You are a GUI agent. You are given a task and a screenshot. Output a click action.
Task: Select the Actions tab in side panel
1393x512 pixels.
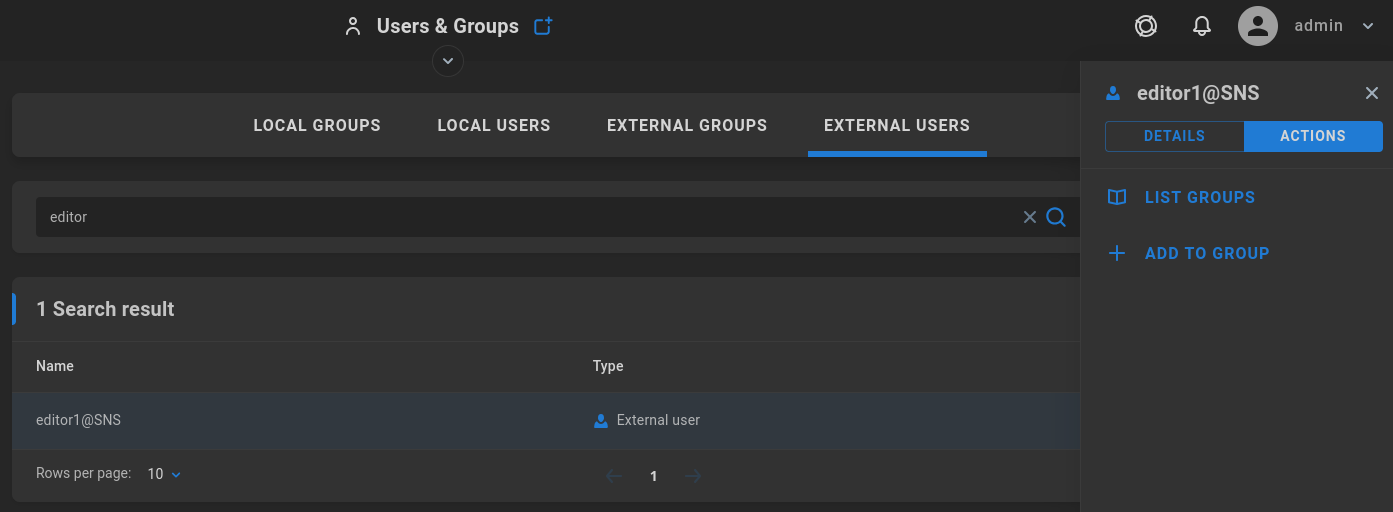[x=1313, y=136]
